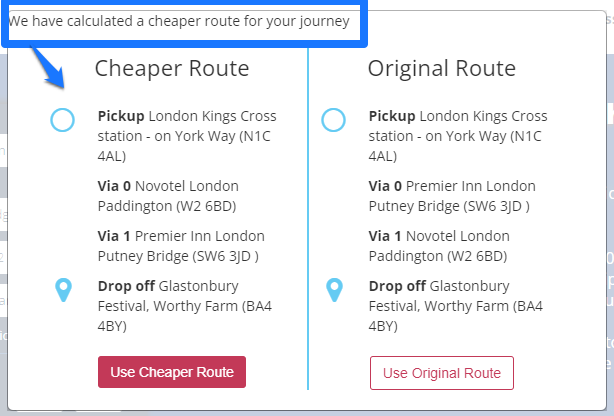Viewport: 614px width, 416px height.
Task: Select Cheaper Route Glastonbury Festival drop off text
Action: coord(185,306)
